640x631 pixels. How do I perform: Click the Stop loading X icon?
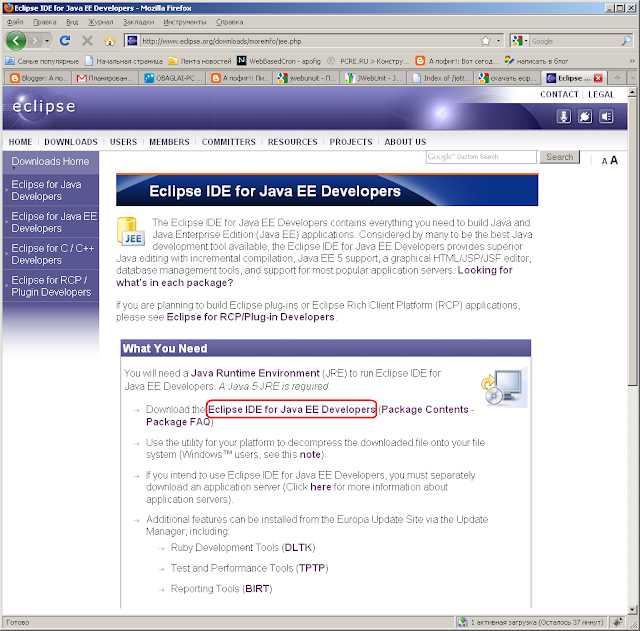[87, 41]
